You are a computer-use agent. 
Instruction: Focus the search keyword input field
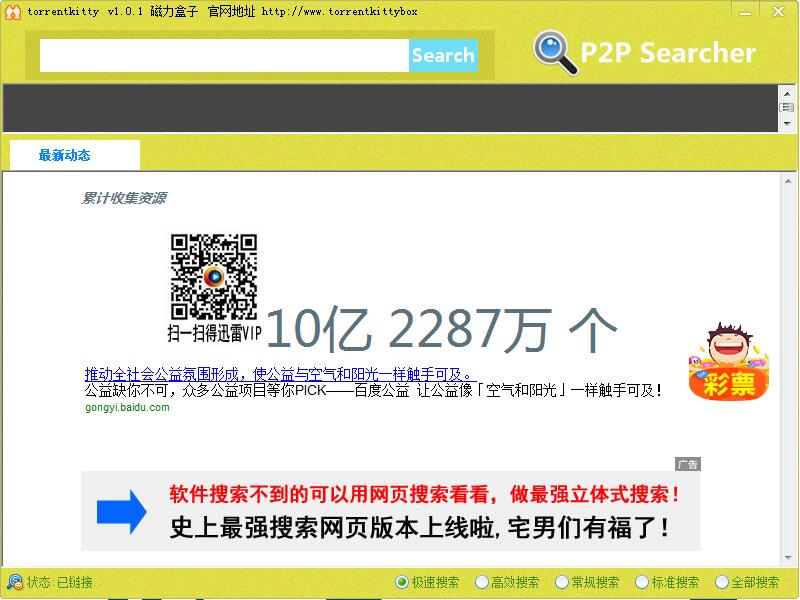pos(224,55)
